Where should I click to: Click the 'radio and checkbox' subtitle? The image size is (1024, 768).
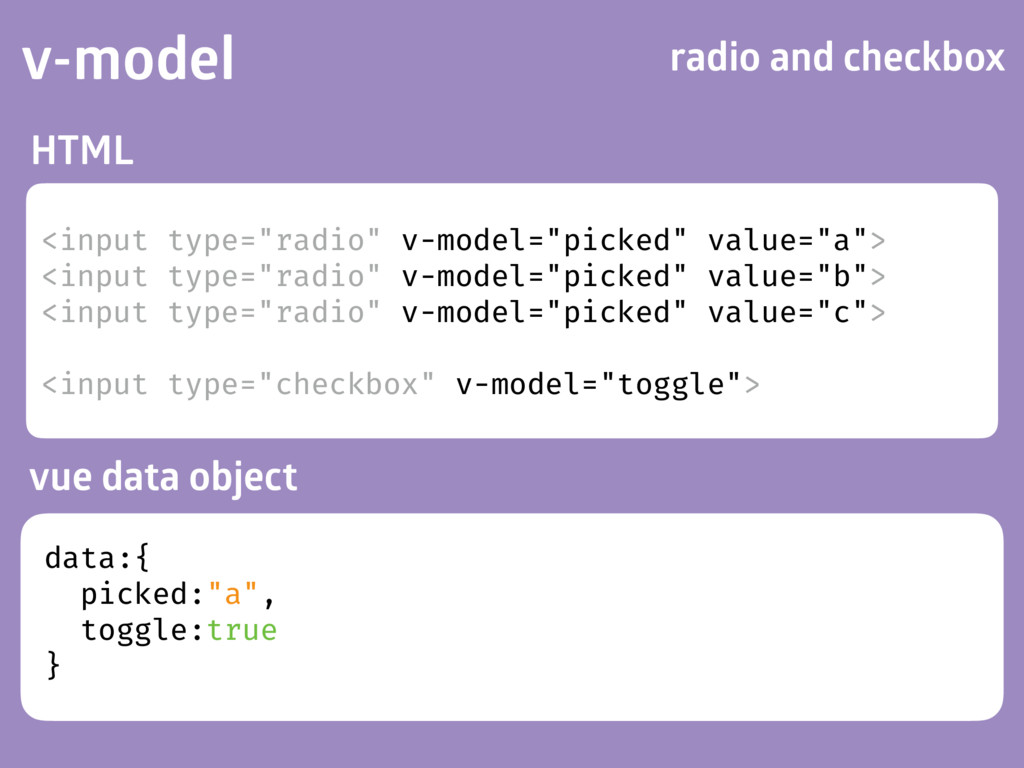click(x=837, y=57)
